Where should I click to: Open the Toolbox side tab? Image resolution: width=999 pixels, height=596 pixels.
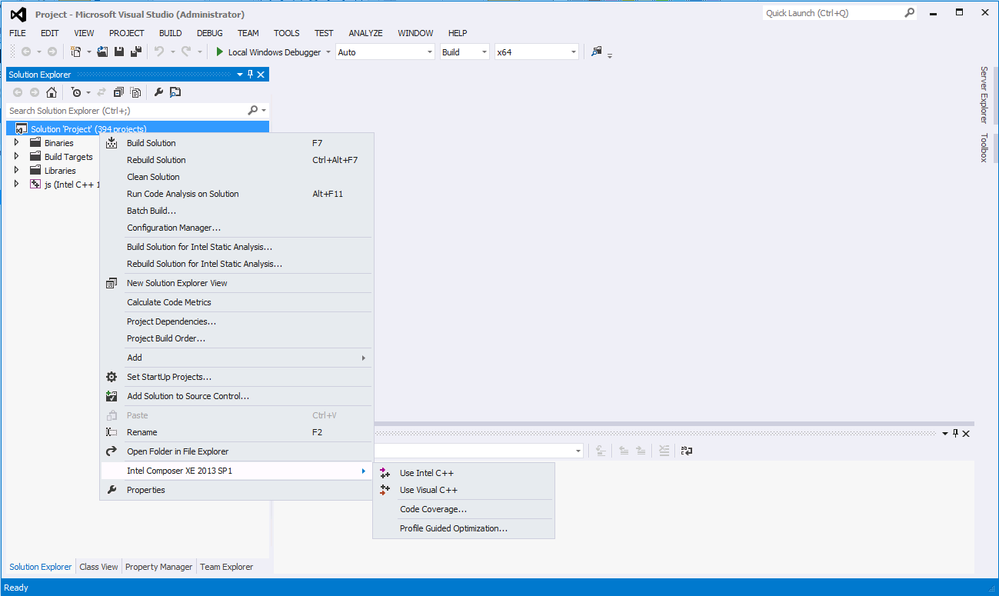[984, 147]
